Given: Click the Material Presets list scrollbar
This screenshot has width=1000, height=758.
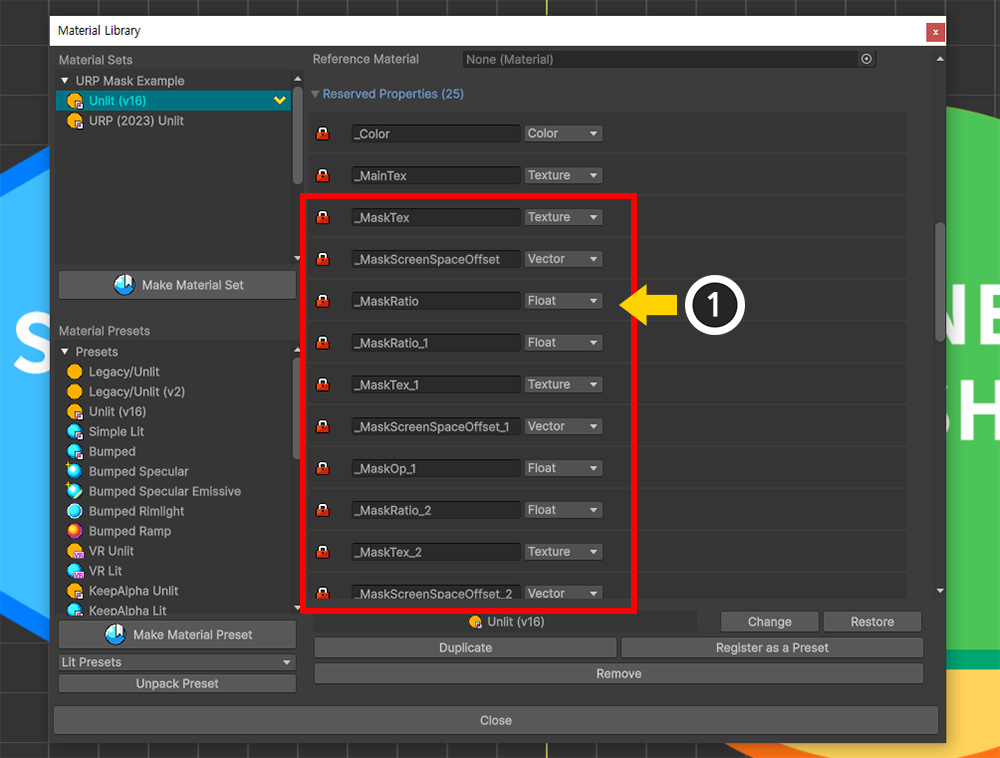Looking at the screenshot, I should click(296, 407).
